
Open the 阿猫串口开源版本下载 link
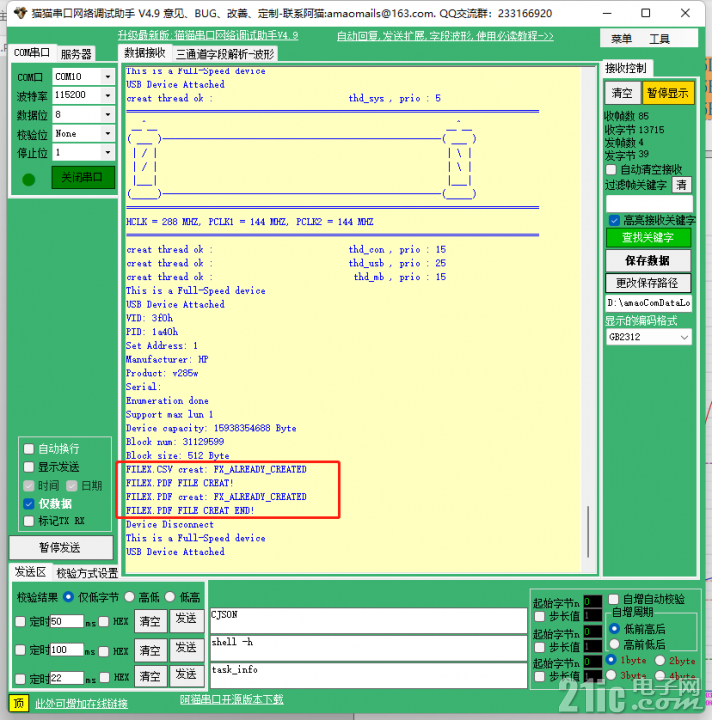(x=232, y=699)
